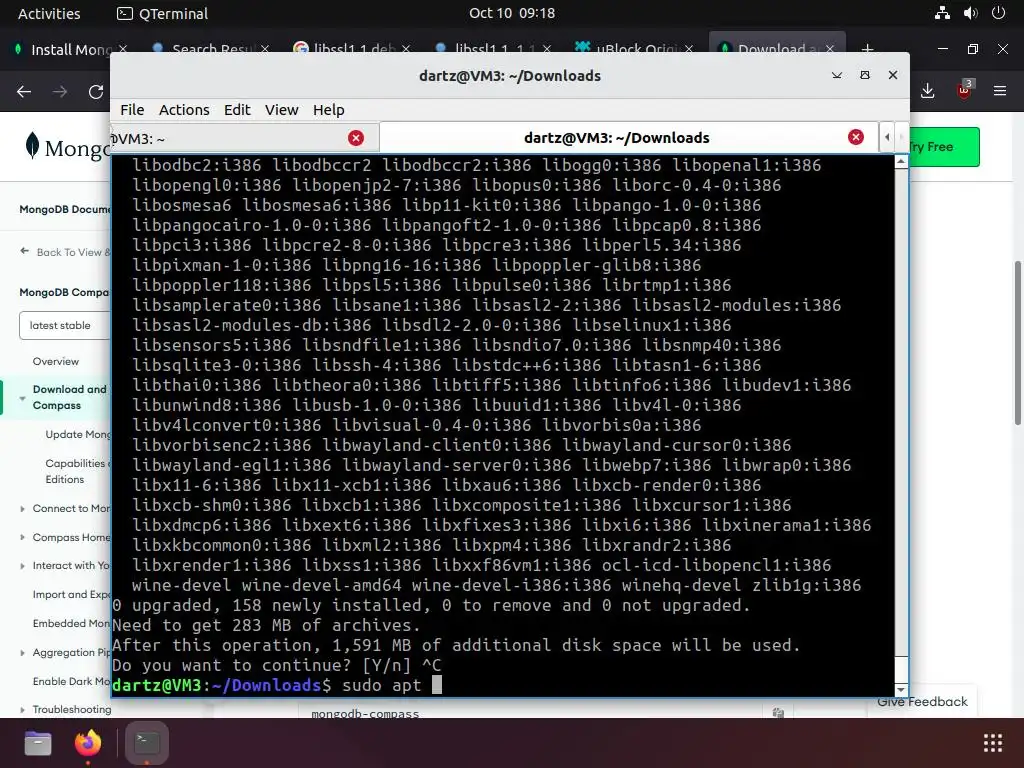Open the Help menu in QTerminal
This screenshot has width=1024, height=768.
328,110
